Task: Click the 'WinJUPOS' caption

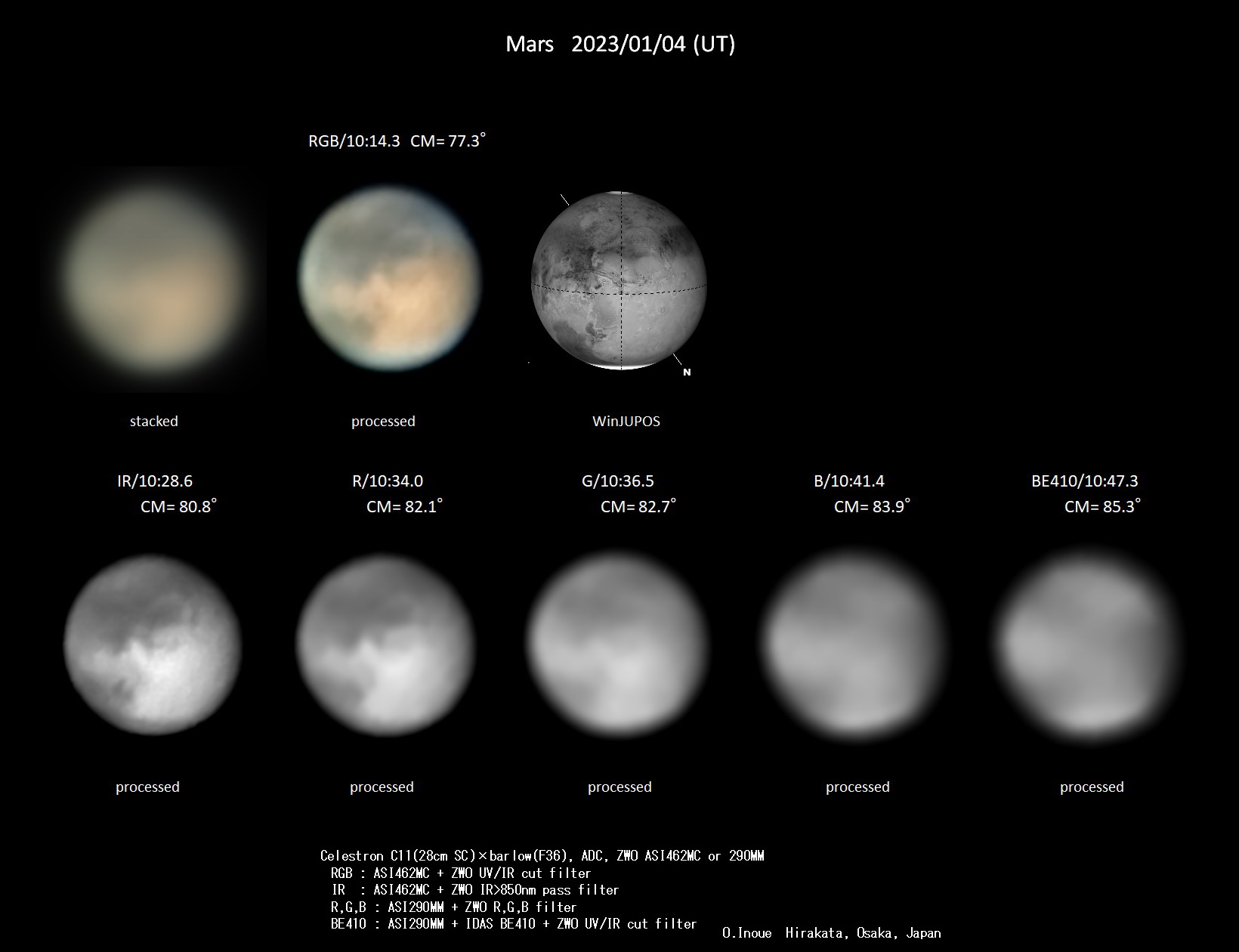Action: (626, 421)
